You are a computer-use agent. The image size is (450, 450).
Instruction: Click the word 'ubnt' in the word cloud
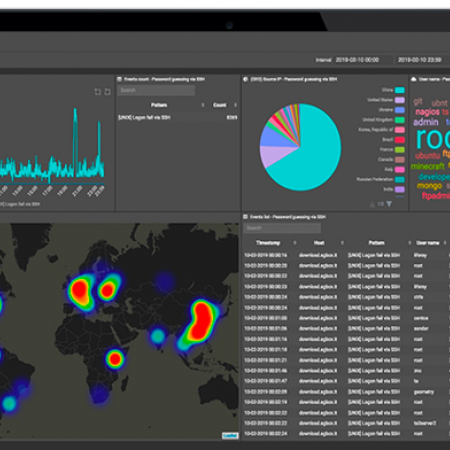click(x=439, y=103)
